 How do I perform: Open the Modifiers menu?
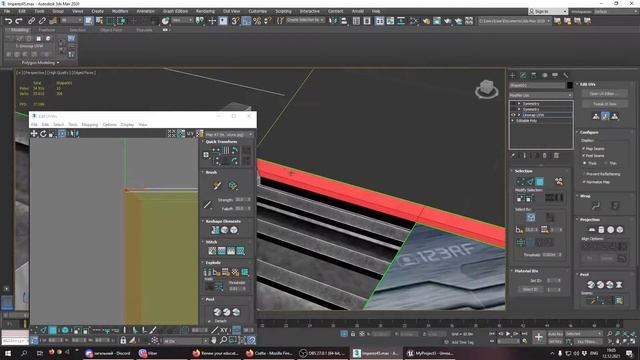coord(120,11)
